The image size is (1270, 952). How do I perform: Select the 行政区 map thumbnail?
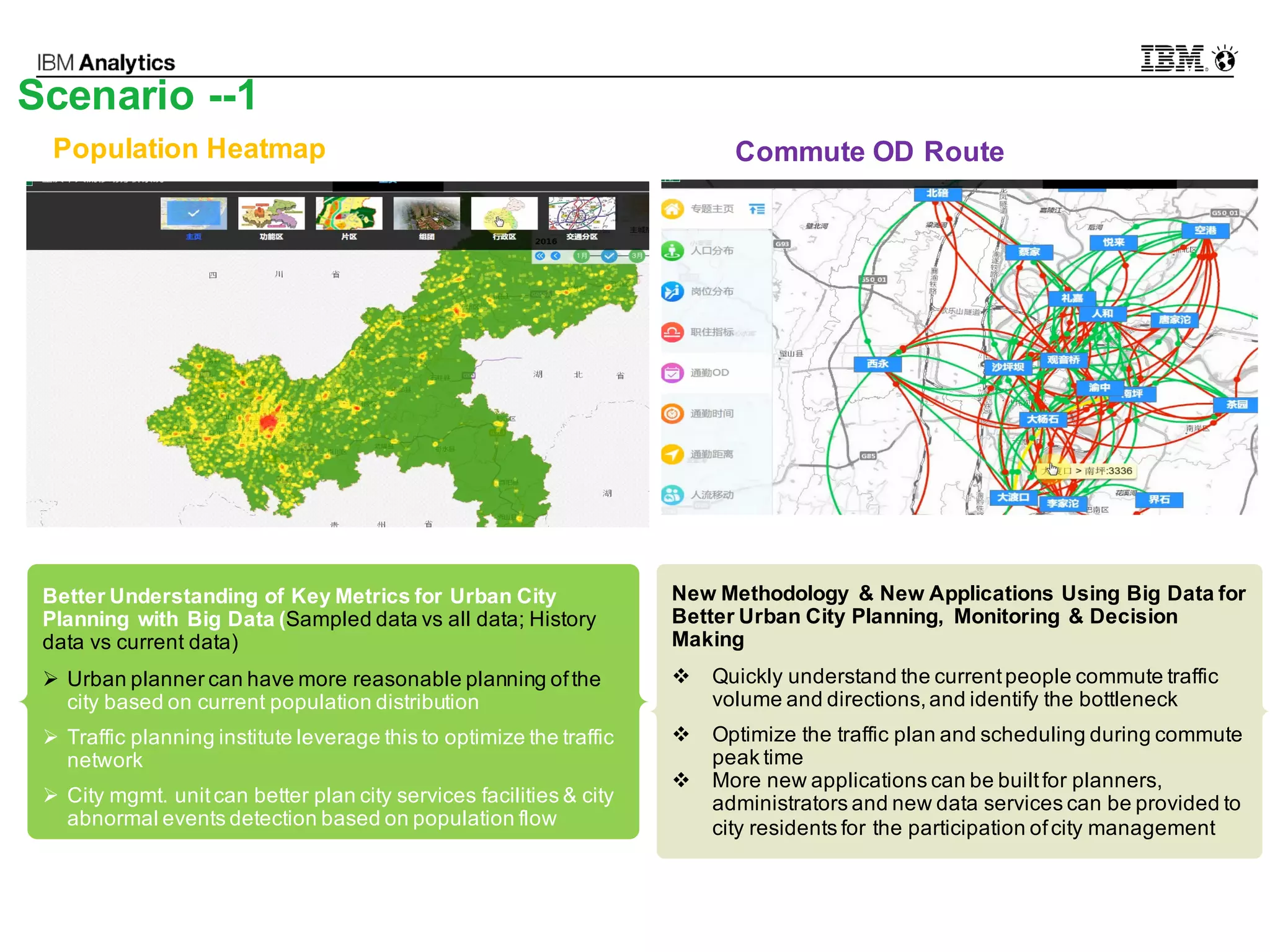pyautogui.click(x=504, y=214)
